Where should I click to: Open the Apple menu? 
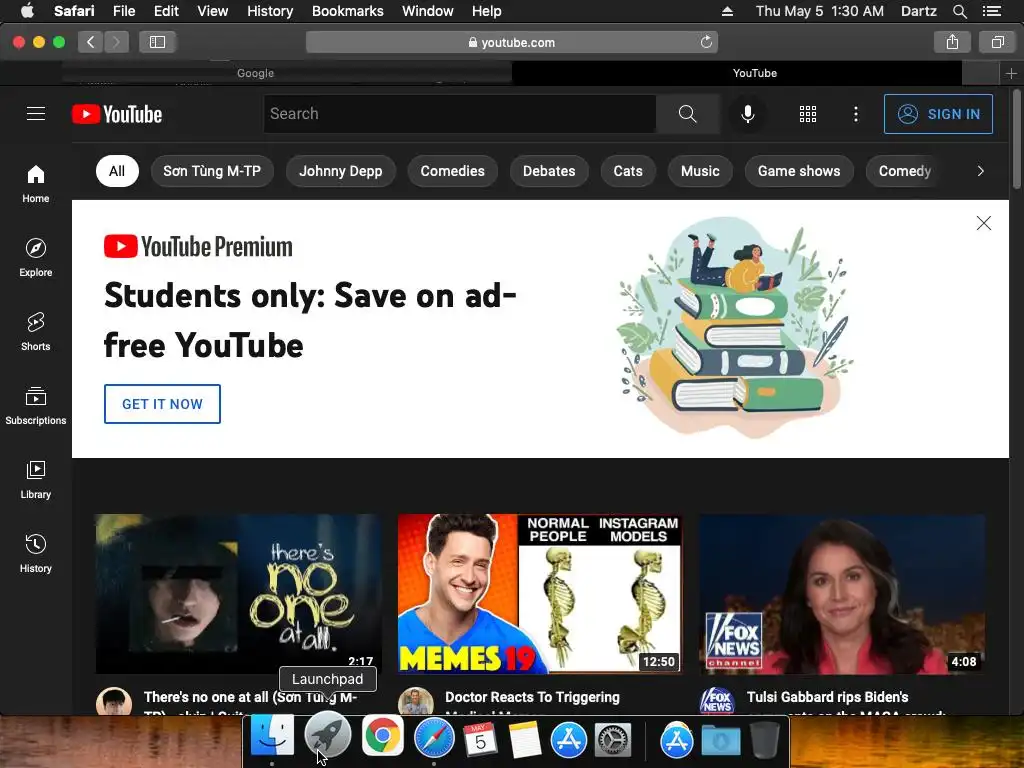pos(27,10)
